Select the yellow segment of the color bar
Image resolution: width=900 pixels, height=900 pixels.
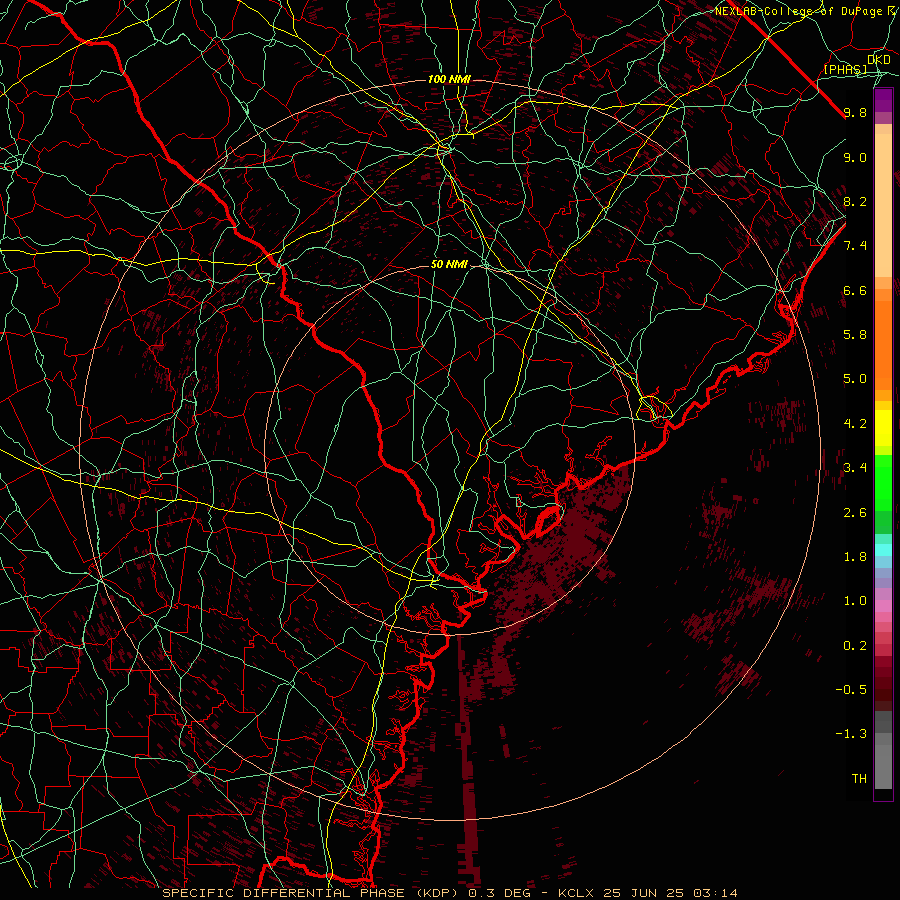pos(883,428)
